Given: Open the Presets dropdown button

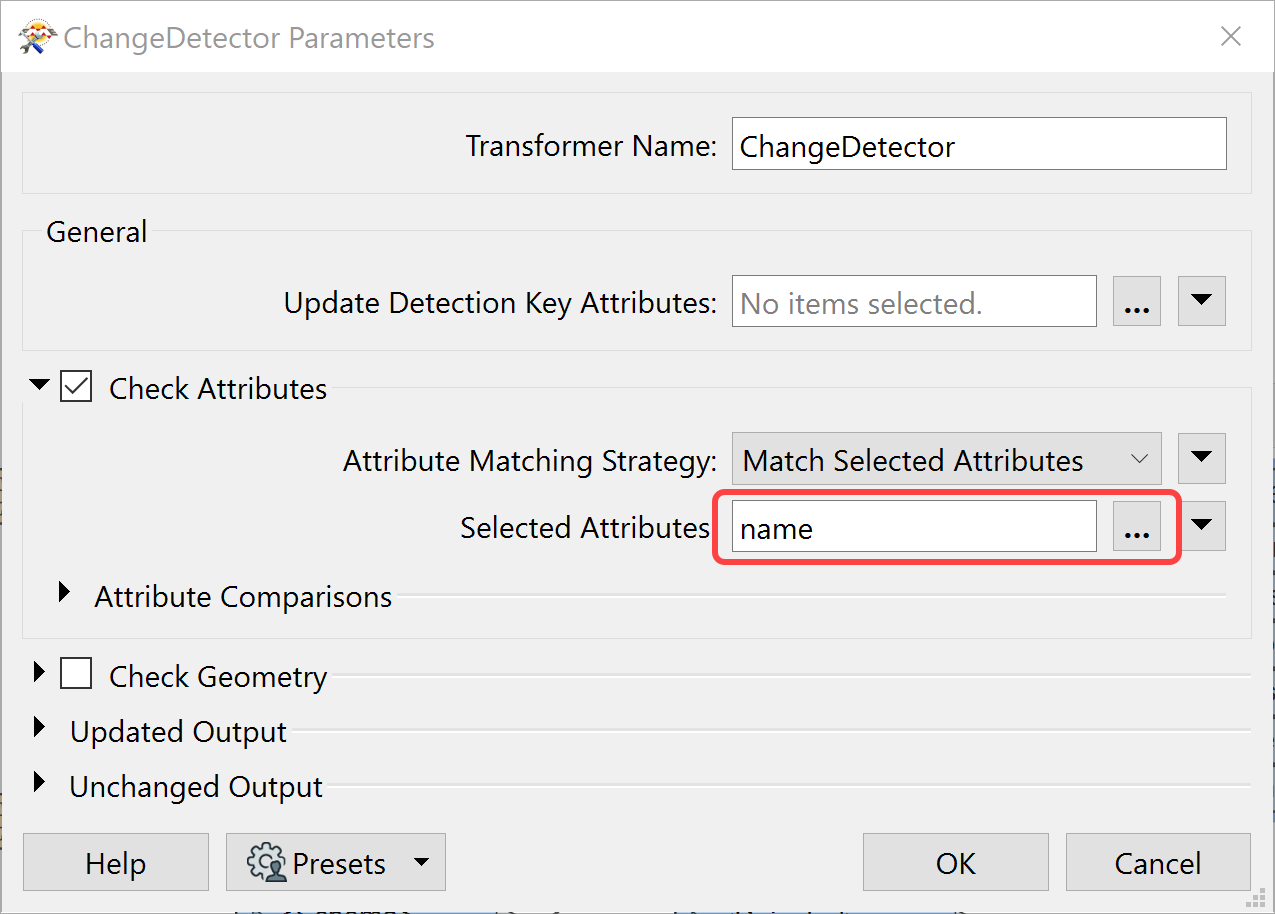Looking at the screenshot, I should coord(335,862).
